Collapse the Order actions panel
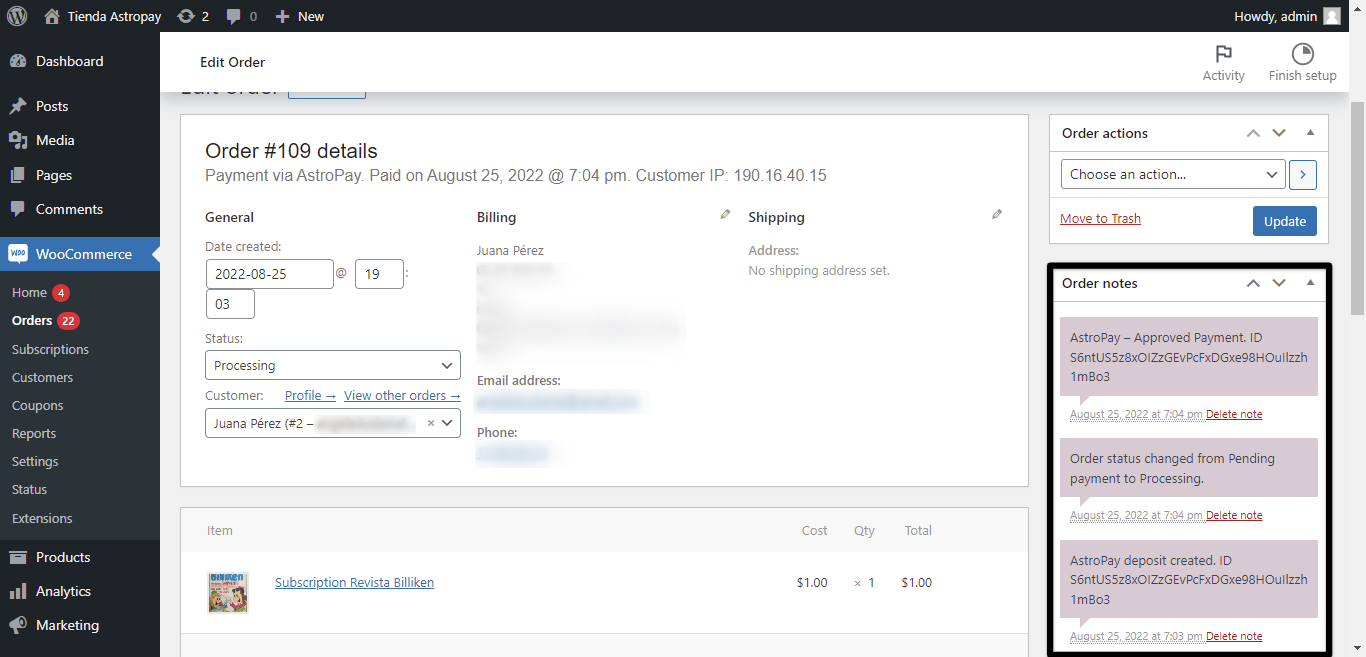The height and width of the screenshot is (657, 1366). tap(1310, 133)
